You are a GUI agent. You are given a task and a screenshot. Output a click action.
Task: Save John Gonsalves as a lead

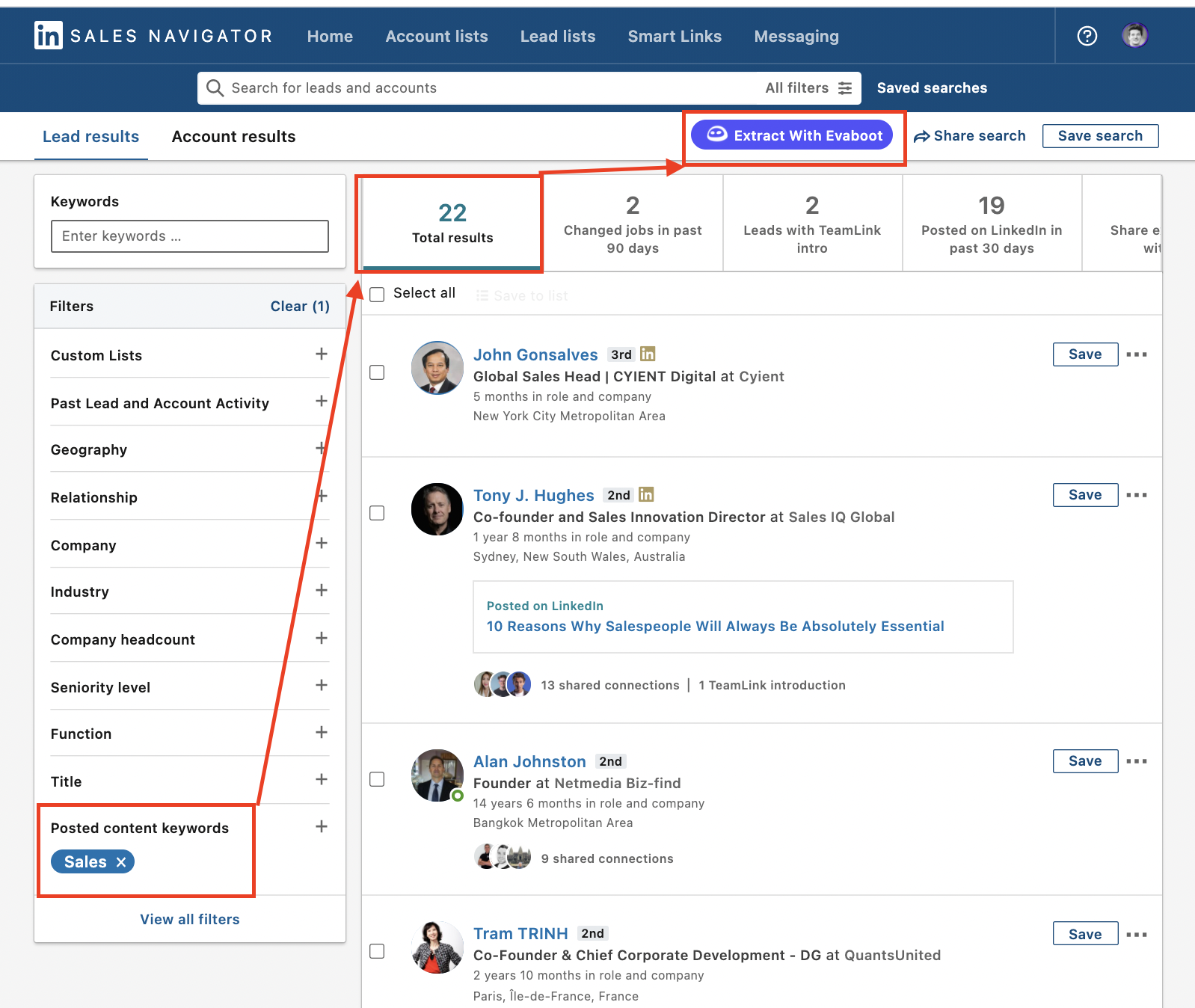[x=1085, y=354]
